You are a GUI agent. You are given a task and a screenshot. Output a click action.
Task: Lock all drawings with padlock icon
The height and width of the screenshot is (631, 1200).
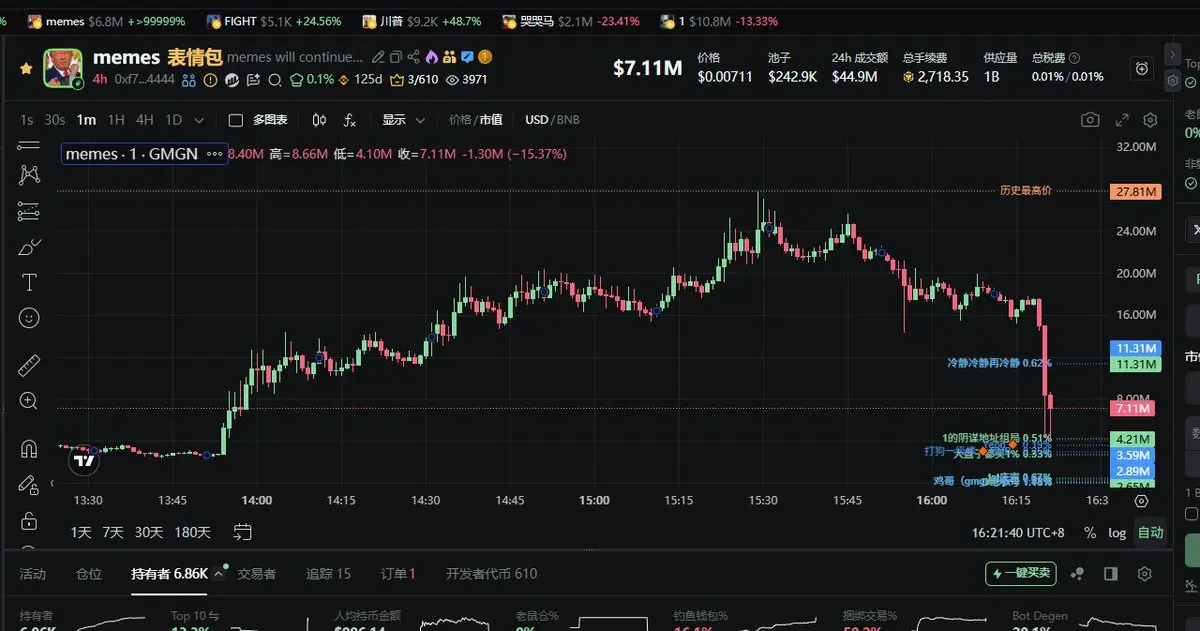[x=29, y=521]
